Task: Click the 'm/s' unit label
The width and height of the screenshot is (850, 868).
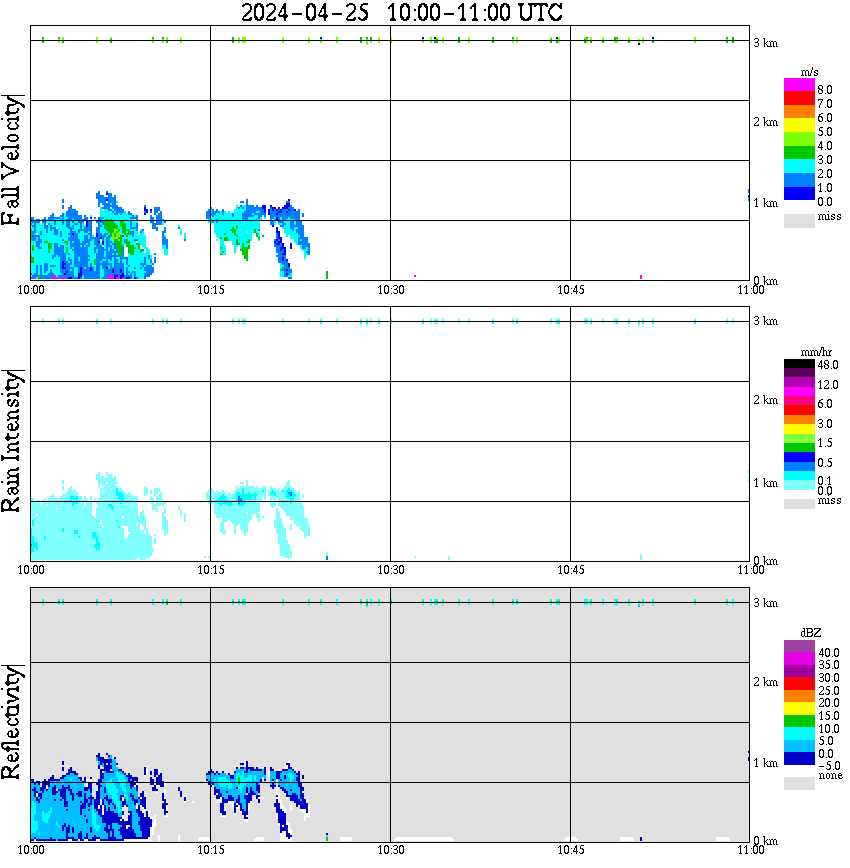Action: coord(809,73)
